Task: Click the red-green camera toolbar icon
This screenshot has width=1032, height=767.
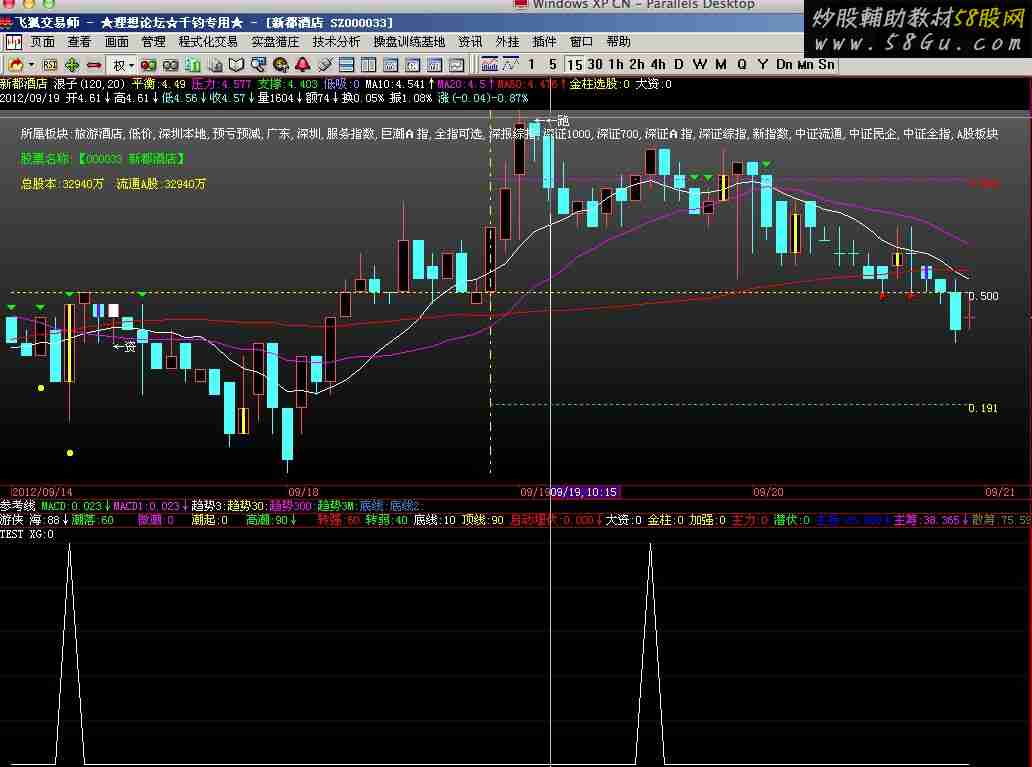Action: click(x=148, y=65)
